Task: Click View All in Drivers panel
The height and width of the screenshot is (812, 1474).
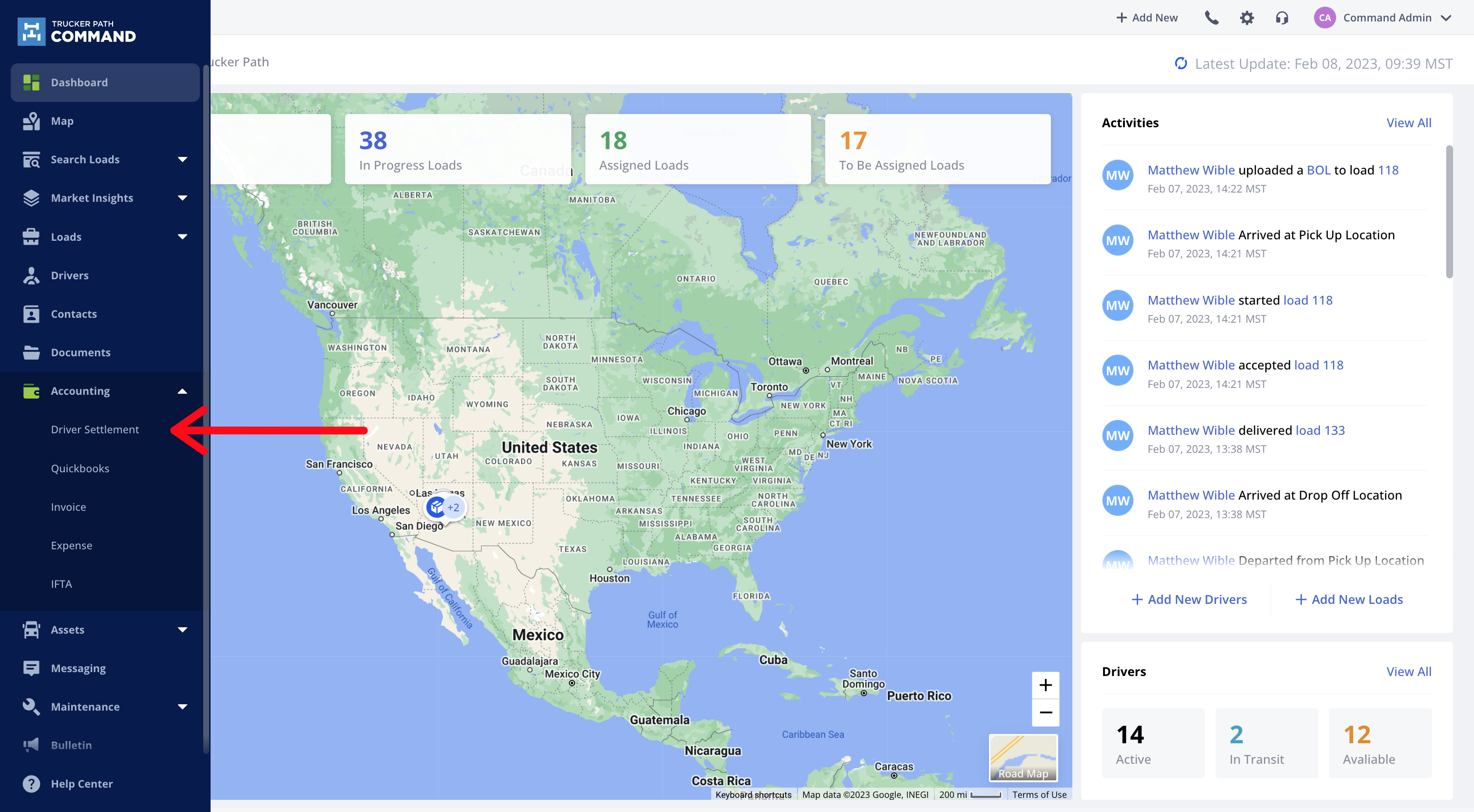Action: click(x=1409, y=672)
